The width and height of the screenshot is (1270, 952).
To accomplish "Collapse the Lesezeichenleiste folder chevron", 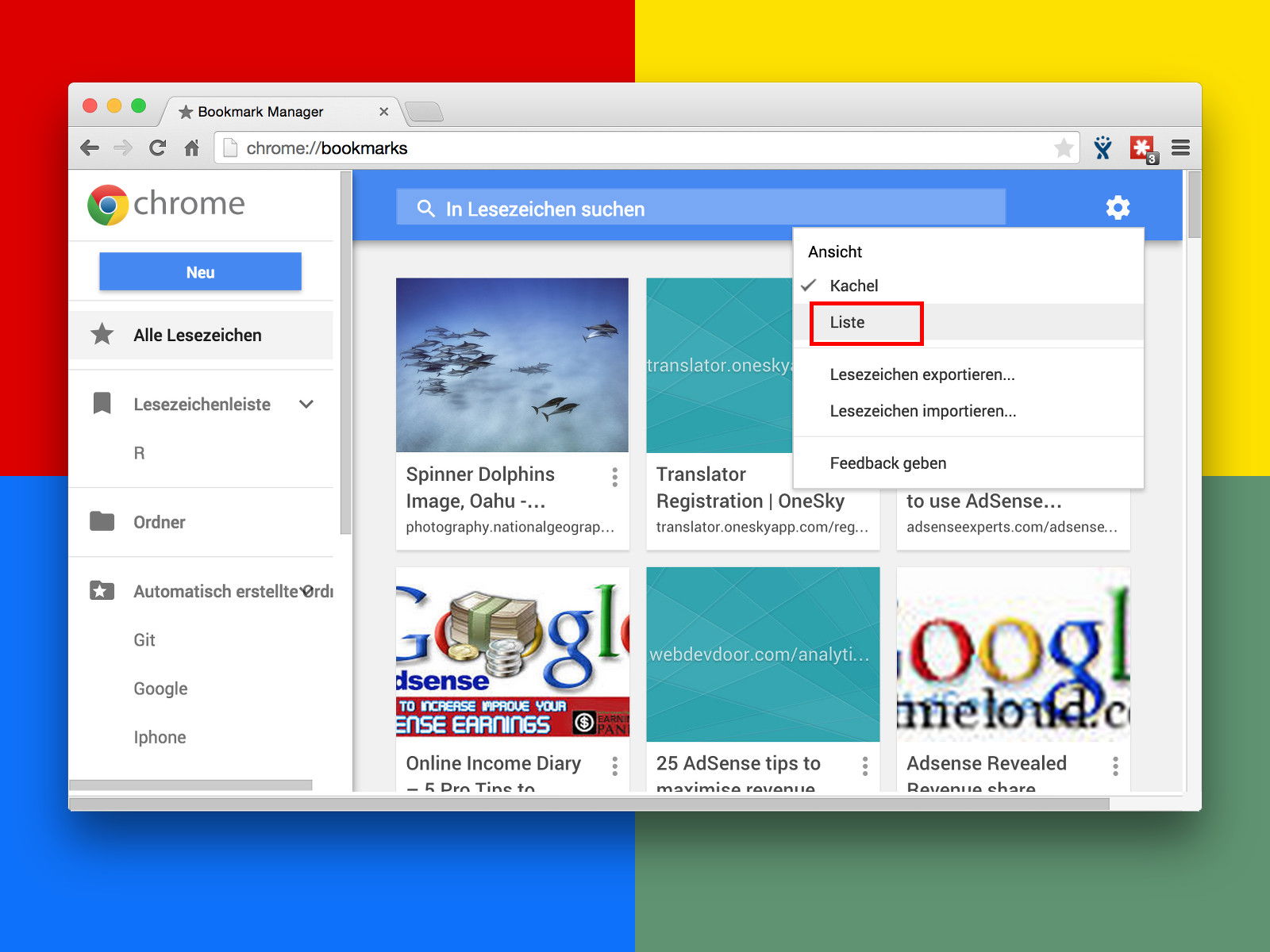I will (x=306, y=404).
